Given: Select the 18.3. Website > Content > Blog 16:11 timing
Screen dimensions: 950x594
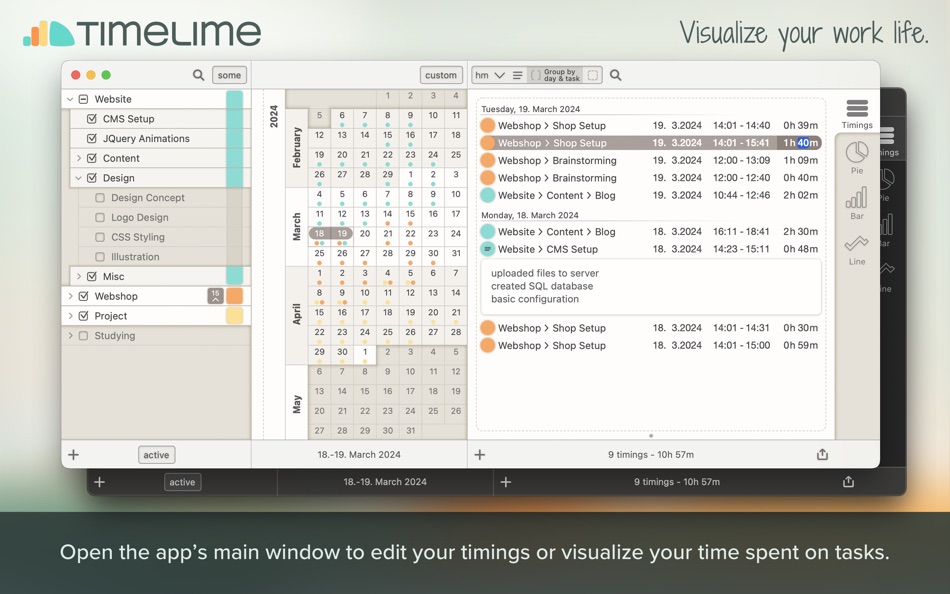Looking at the screenshot, I should pyautogui.click(x=651, y=232).
